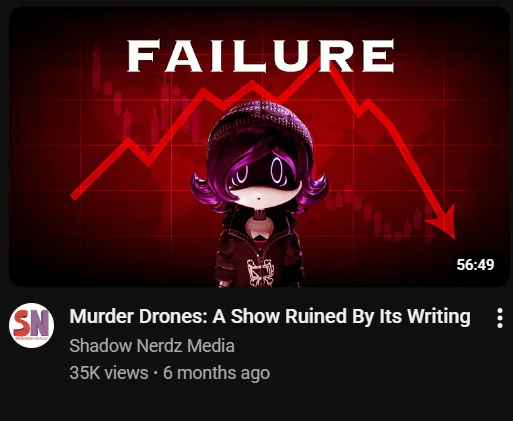This screenshot has width=513, height=421.
Task: Open the Murder Drones video title link
Action: coord(270,316)
